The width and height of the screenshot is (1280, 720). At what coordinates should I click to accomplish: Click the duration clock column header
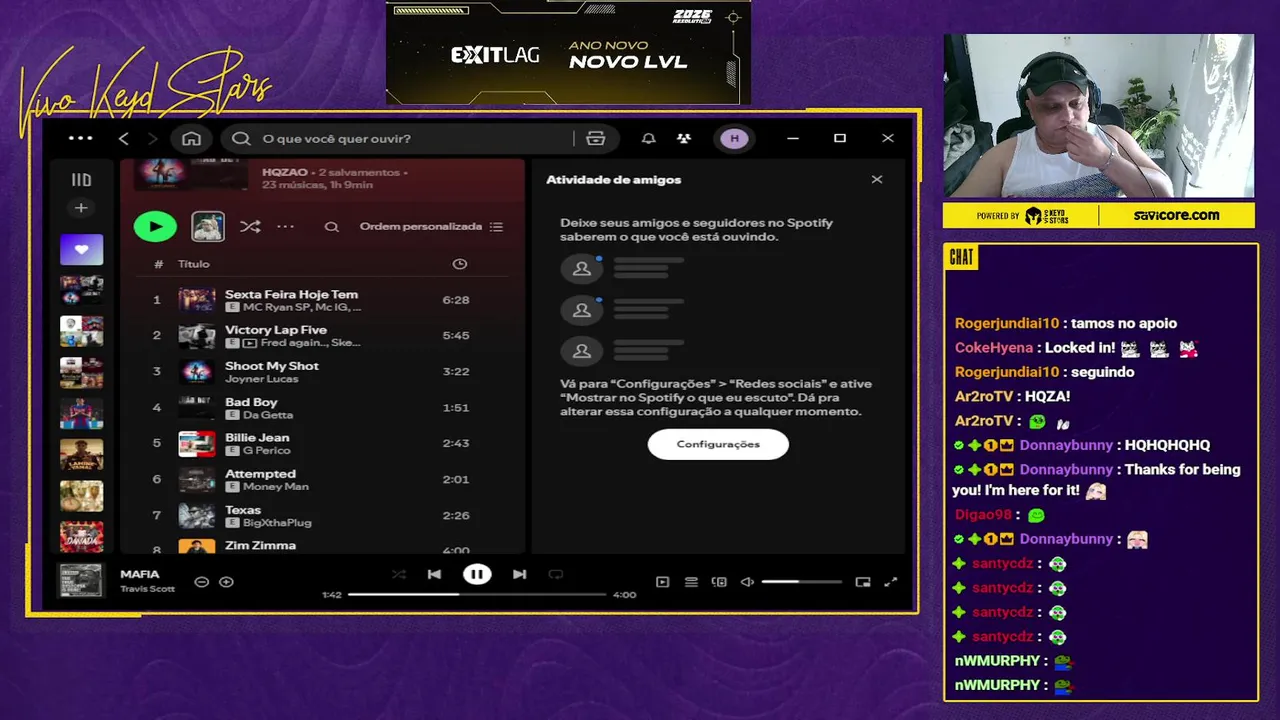[x=460, y=264]
